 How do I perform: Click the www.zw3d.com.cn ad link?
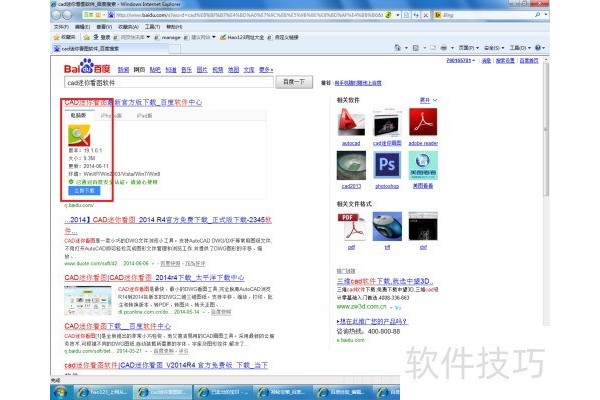pos(361,307)
